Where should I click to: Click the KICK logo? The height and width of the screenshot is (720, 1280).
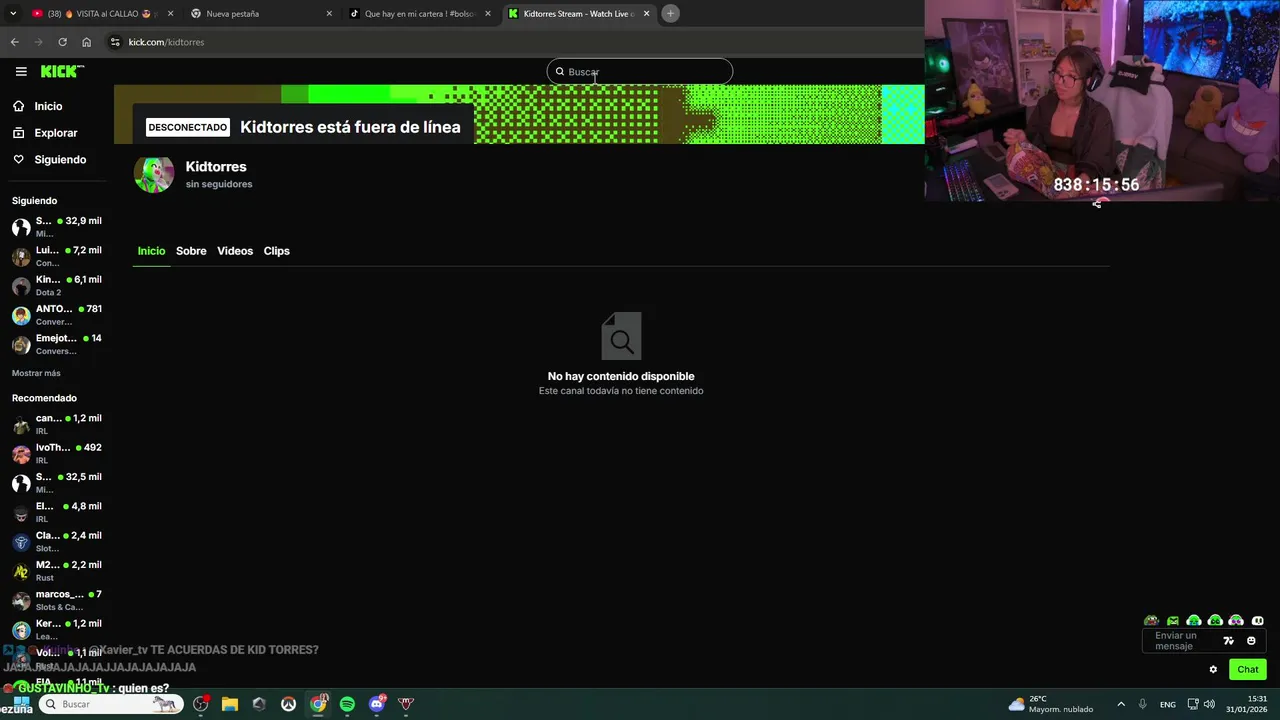pyautogui.click(x=62, y=71)
